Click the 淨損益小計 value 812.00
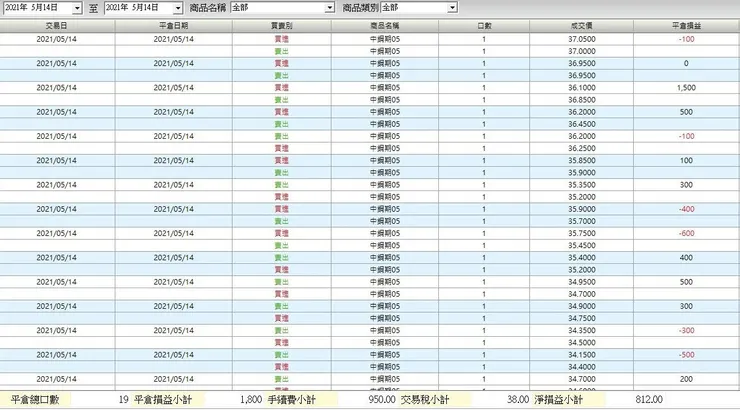 point(649,400)
